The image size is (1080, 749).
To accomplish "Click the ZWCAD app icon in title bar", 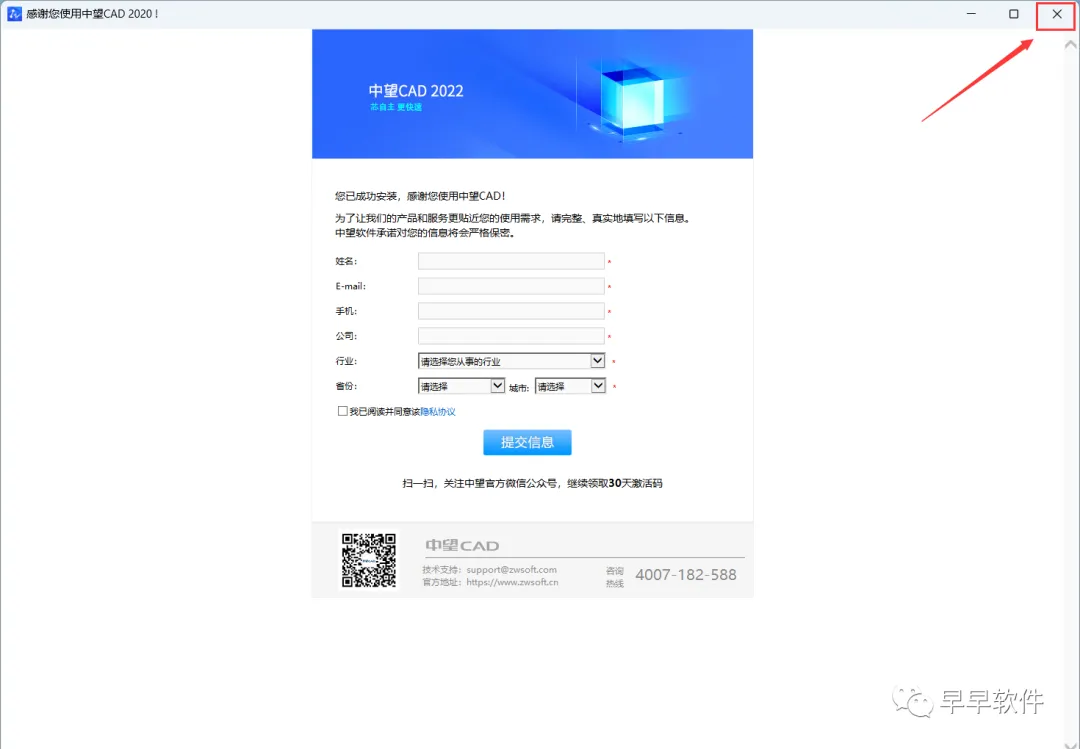I will (14, 13).
